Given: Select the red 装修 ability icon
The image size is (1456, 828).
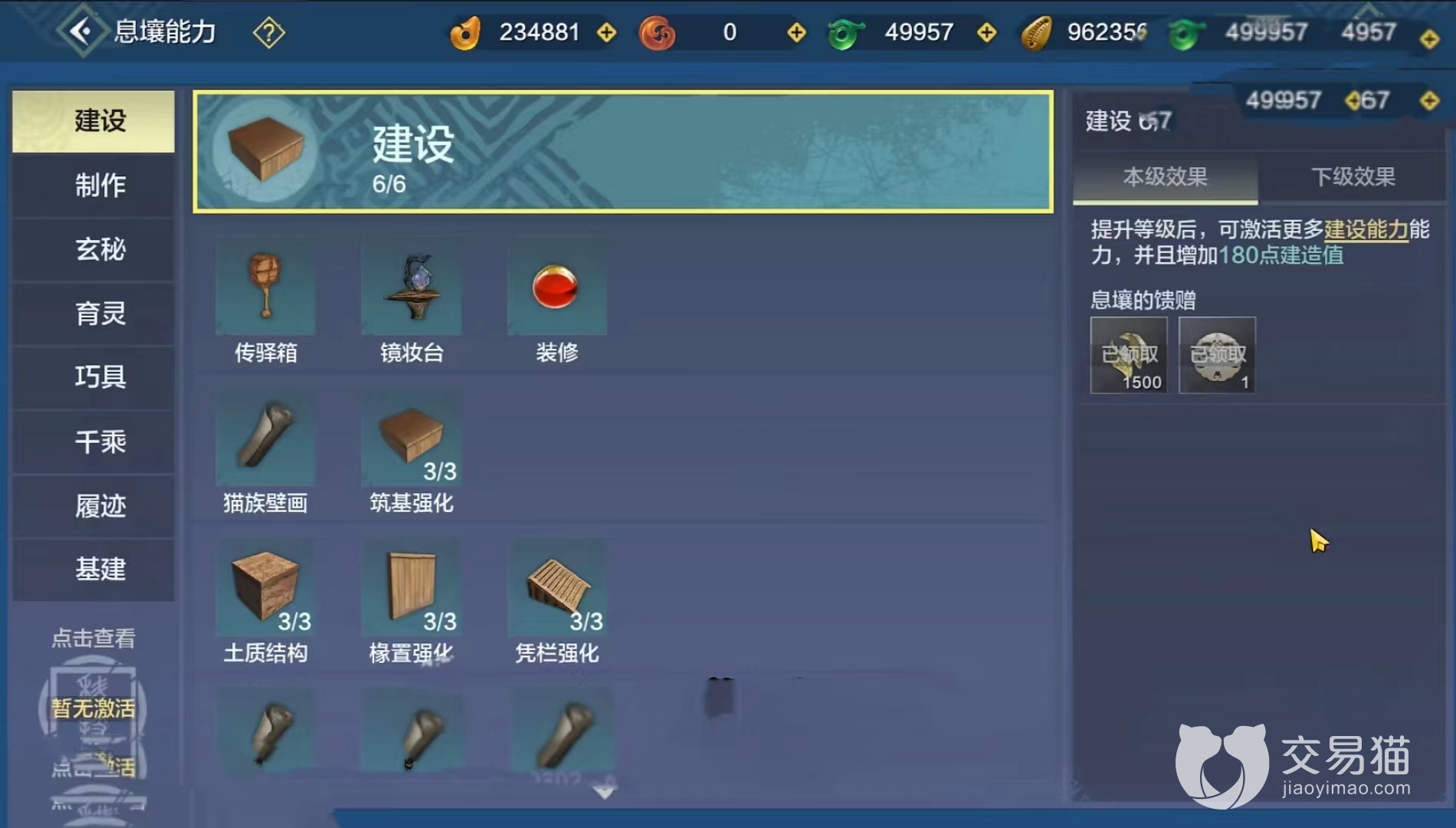Looking at the screenshot, I should tap(557, 289).
